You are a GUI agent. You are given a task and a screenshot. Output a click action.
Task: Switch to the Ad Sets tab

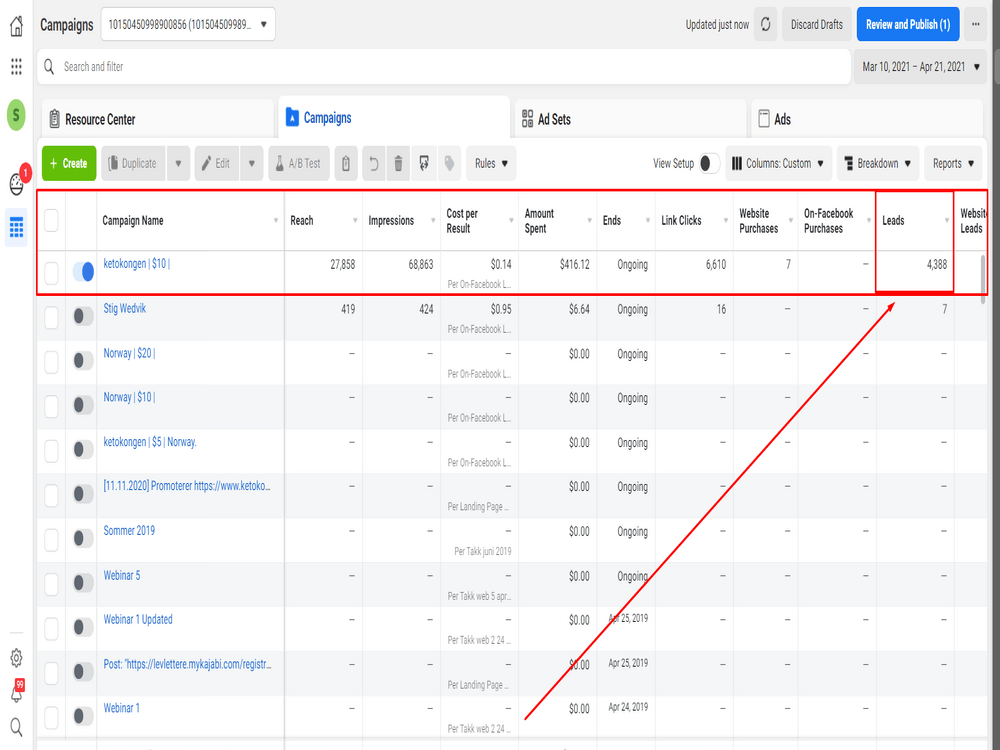[557, 118]
